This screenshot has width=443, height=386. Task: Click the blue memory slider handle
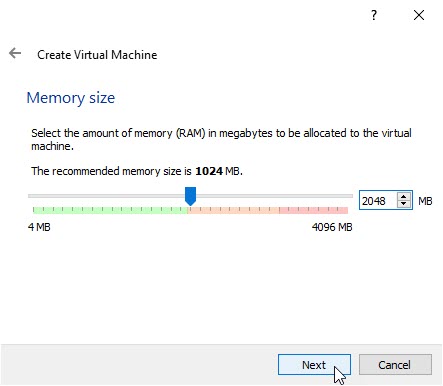pyautogui.click(x=190, y=196)
